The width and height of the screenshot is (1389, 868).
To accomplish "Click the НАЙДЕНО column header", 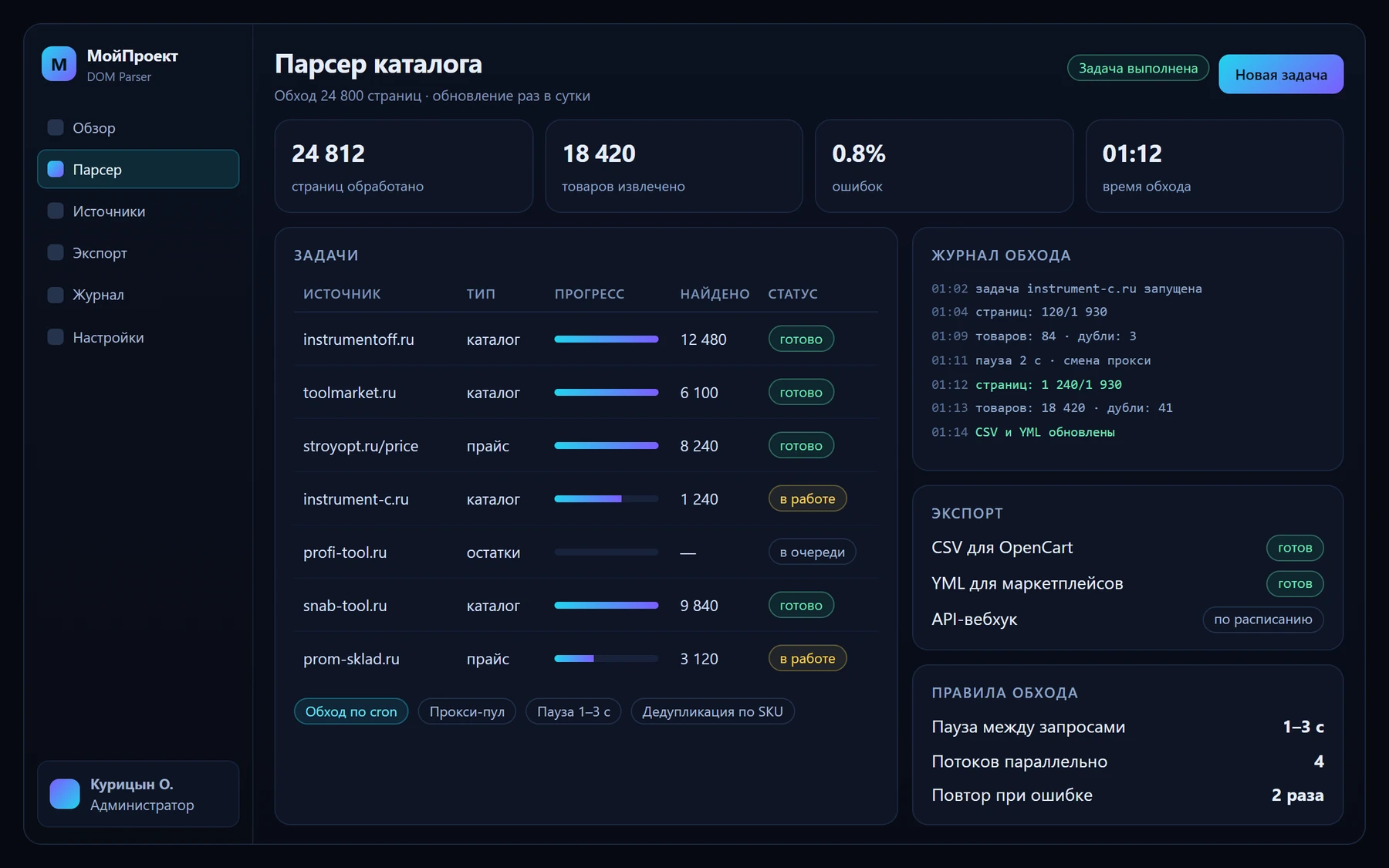I will pyautogui.click(x=715, y=293).
